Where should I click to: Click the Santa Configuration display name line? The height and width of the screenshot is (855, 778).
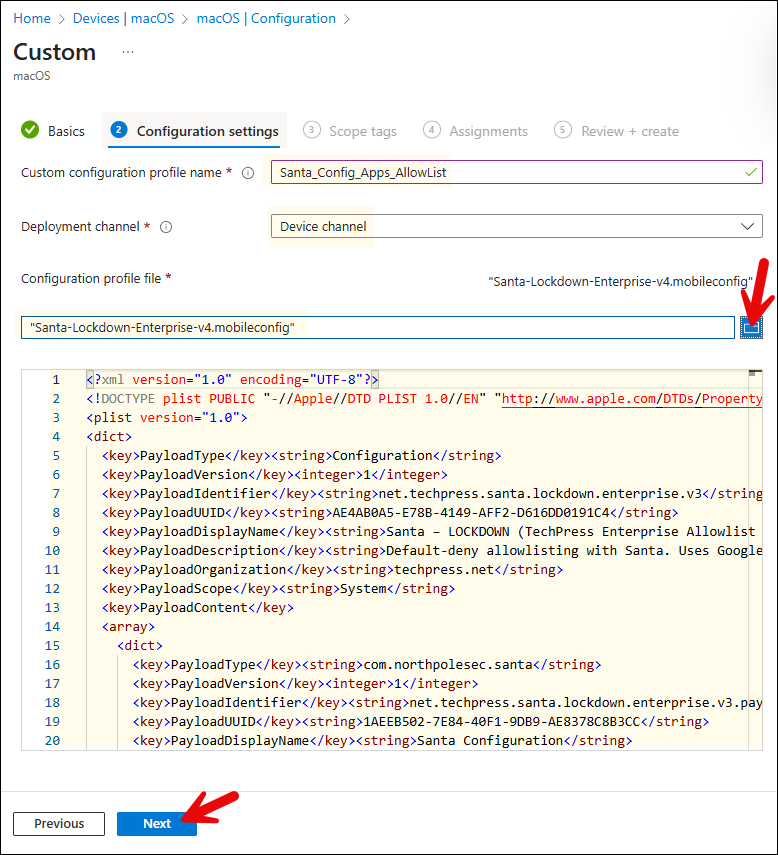(382, 740)
